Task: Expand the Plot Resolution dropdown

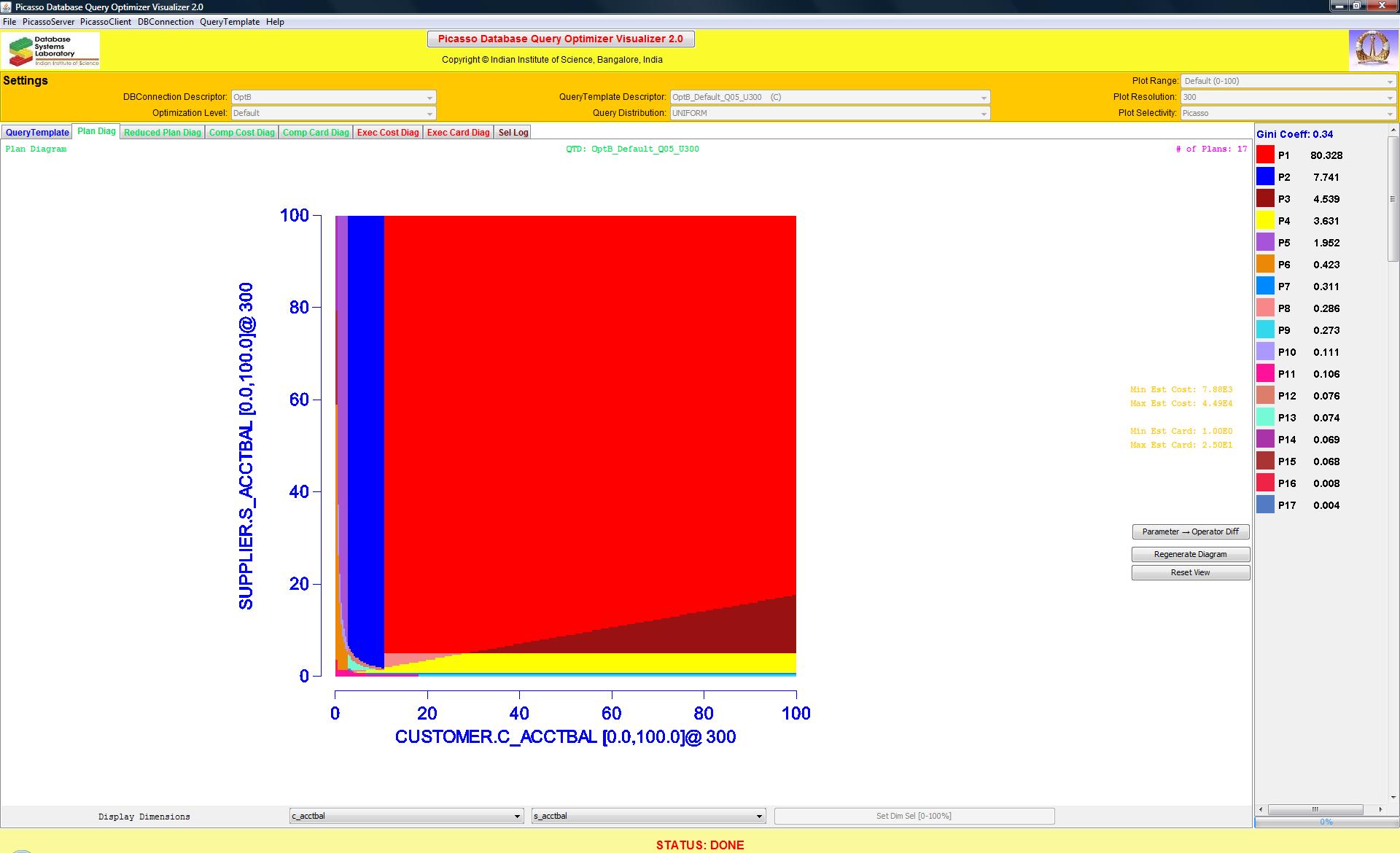Action: pyautogui.click(x=1288, y=97)
